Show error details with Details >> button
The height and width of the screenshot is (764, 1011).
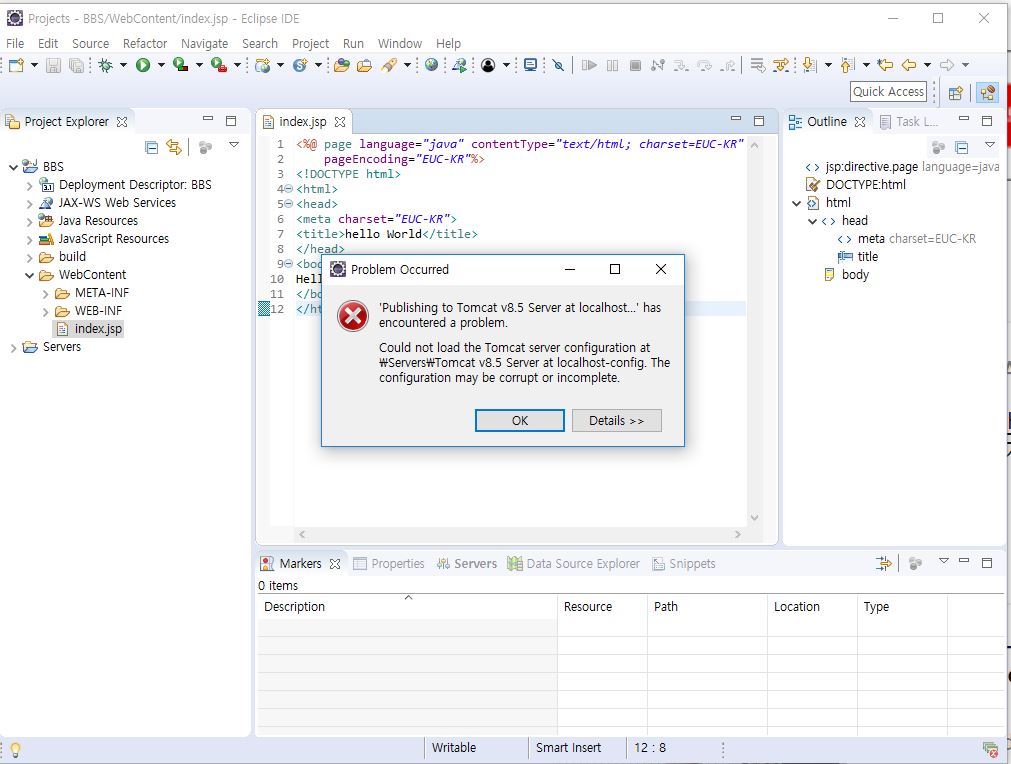click(616, 420)
